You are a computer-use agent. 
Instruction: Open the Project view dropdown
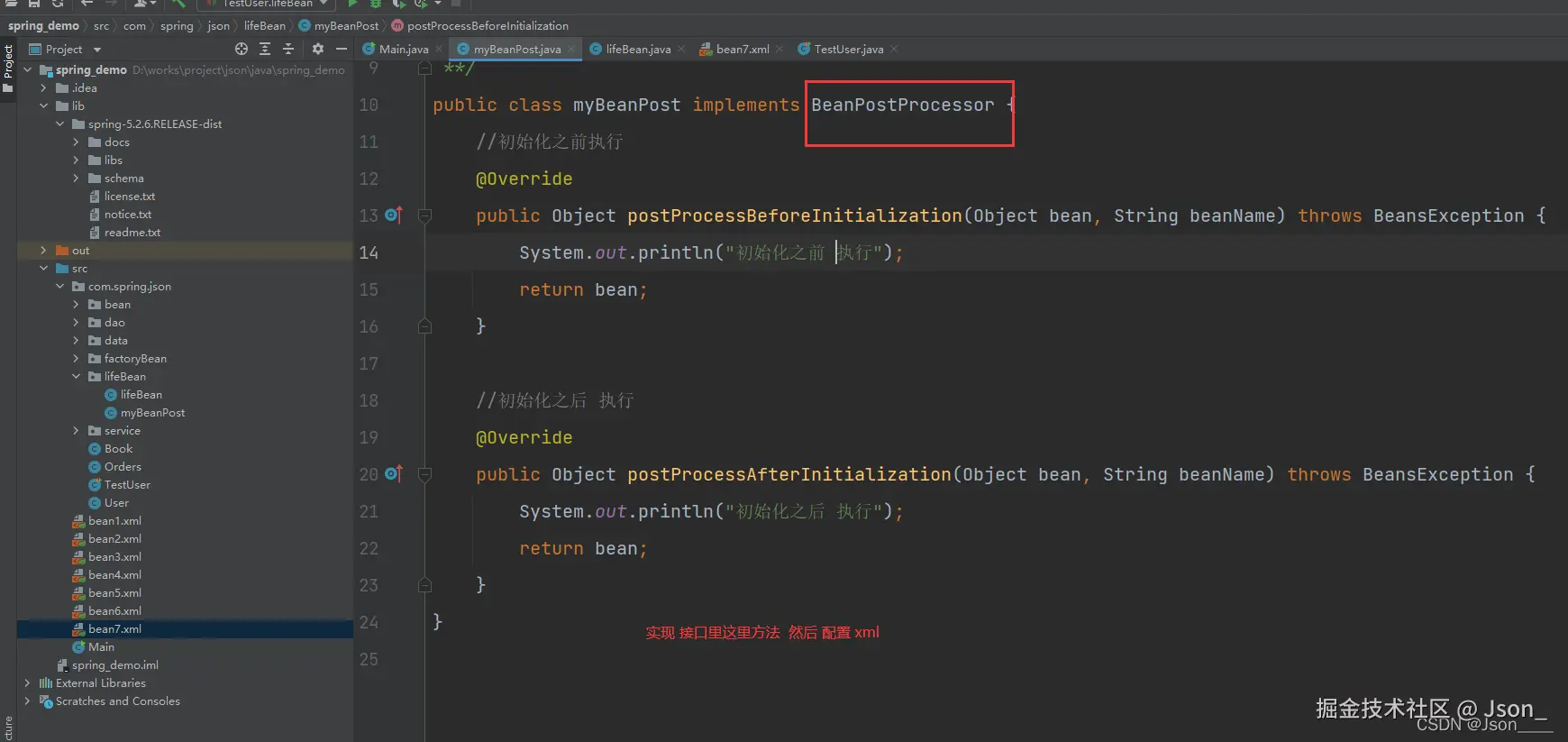(x=97, y=50)
